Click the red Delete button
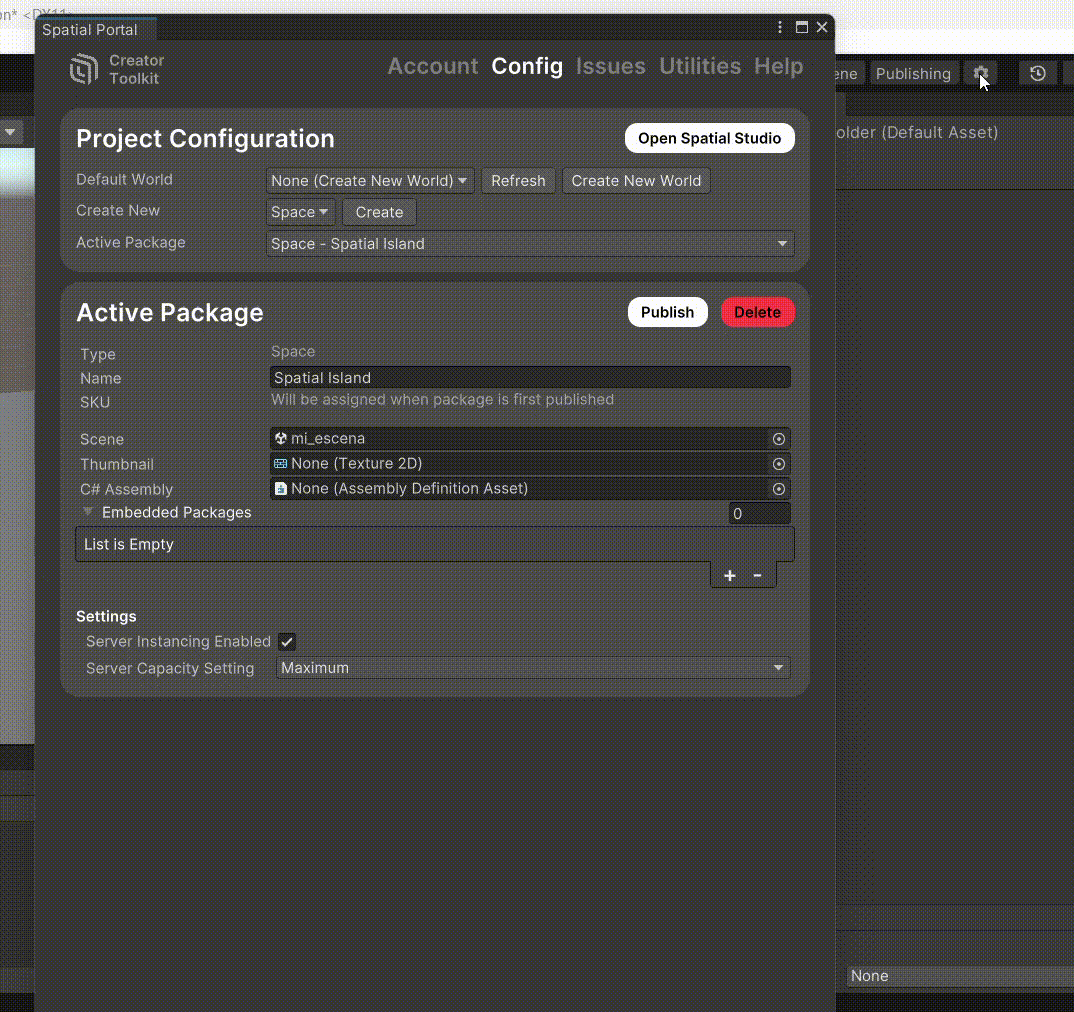The height and width of the screenshot is (1012, 1074). (758, 312)
